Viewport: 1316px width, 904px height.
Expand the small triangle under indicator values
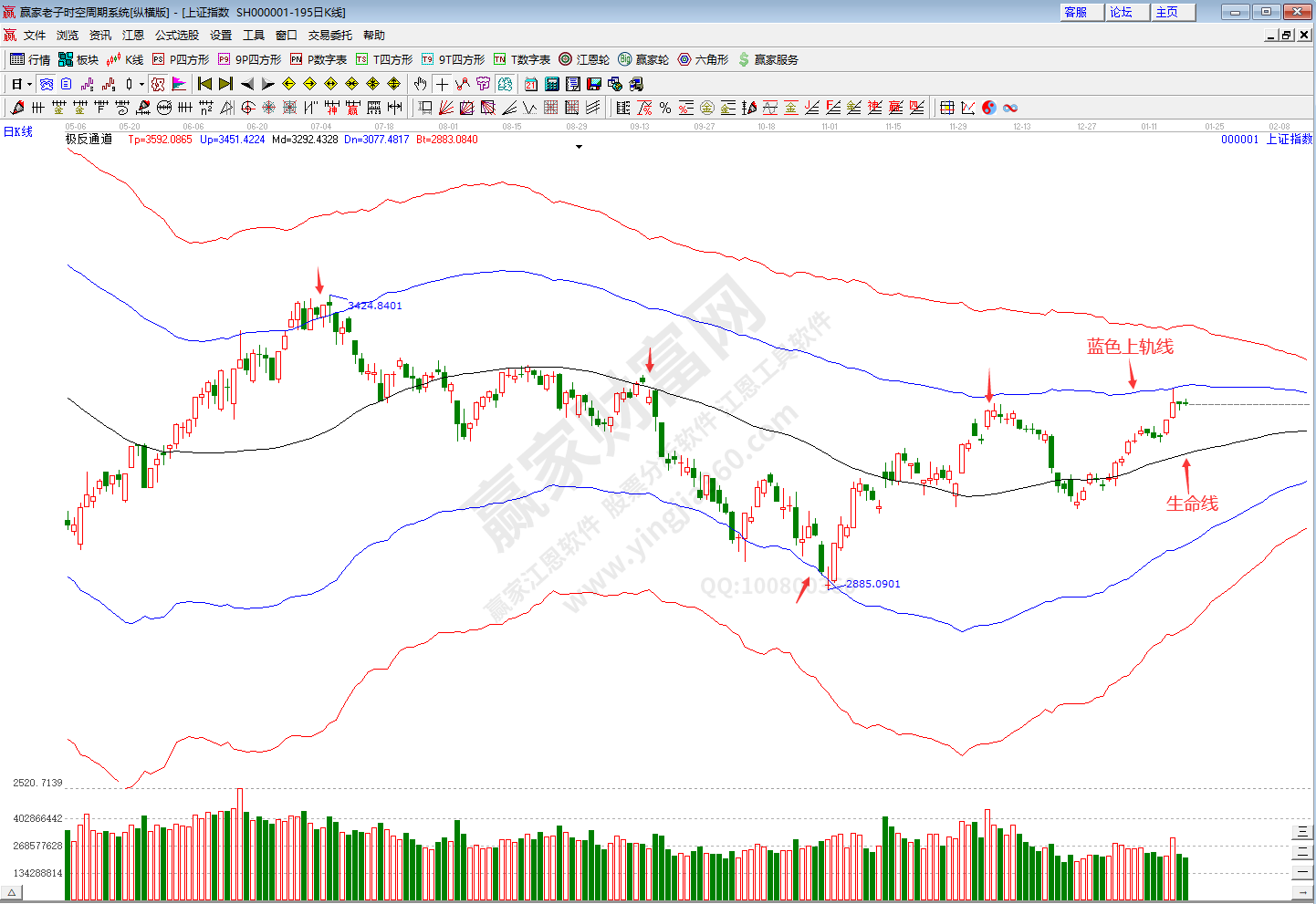(x=579, y=147)
